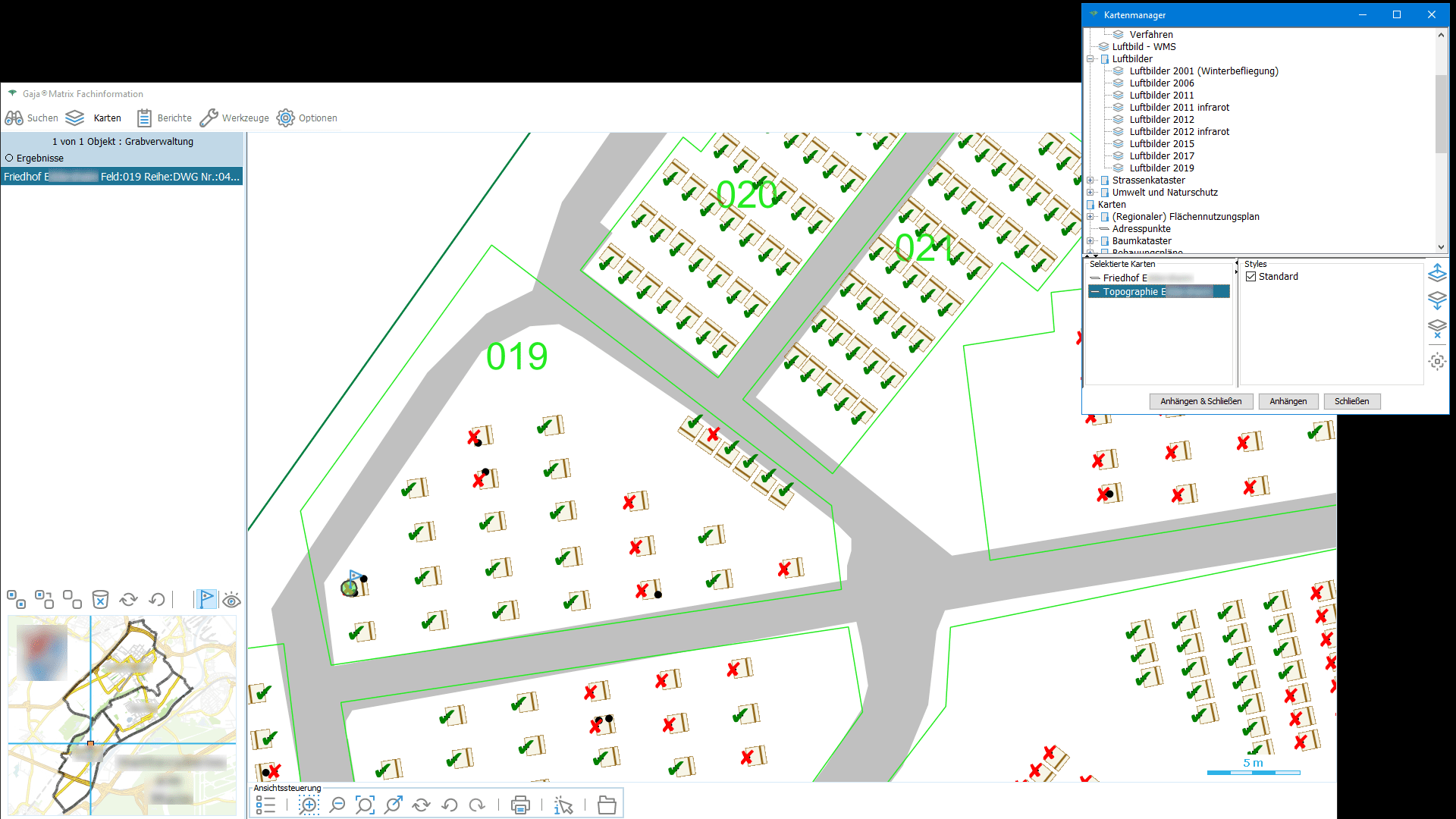Toggle the Standard style checkbox
Screen dimensions: 1456x819
[1251, 277]
